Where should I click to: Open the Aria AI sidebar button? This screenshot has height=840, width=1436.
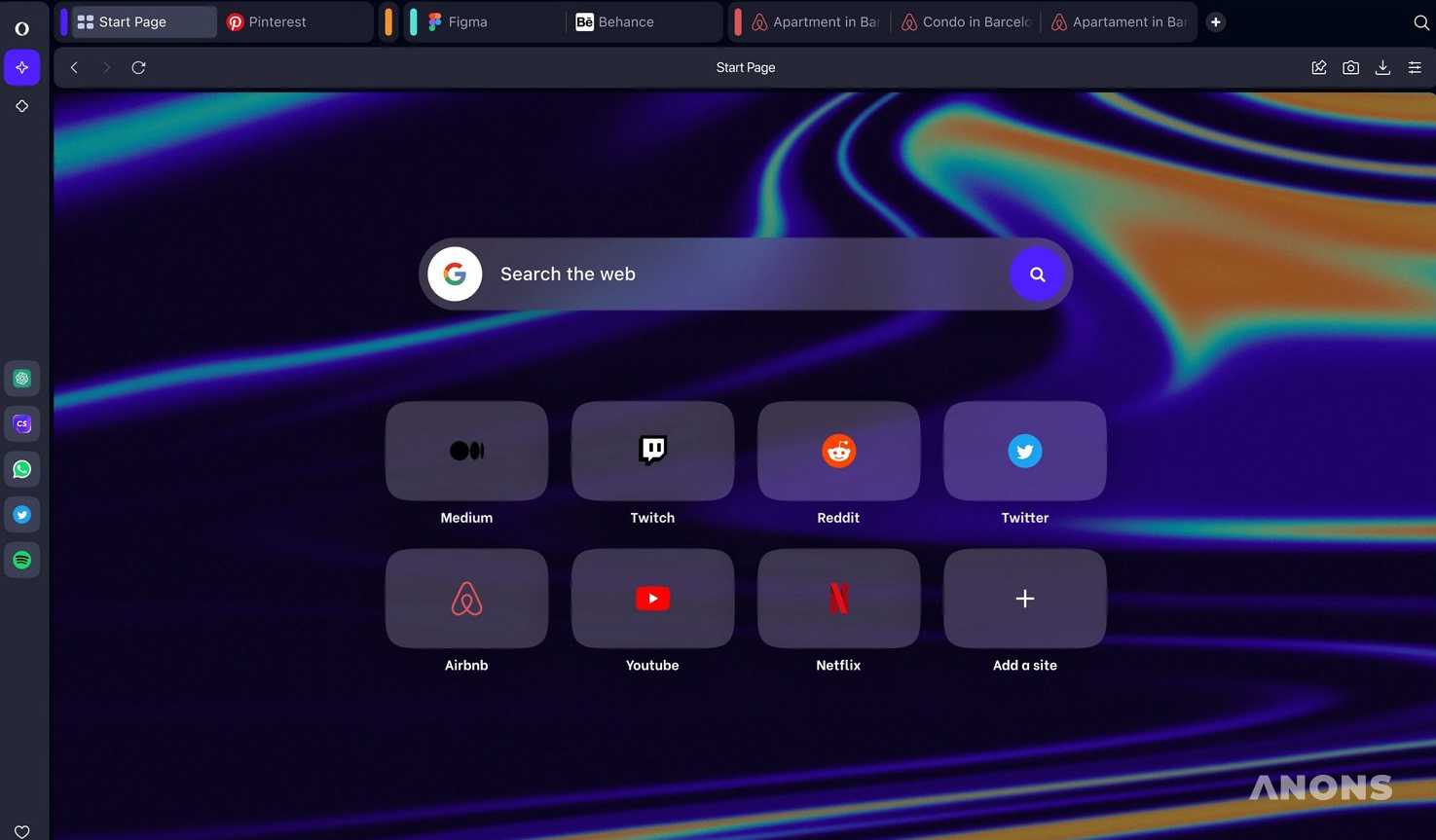(21, 67)
